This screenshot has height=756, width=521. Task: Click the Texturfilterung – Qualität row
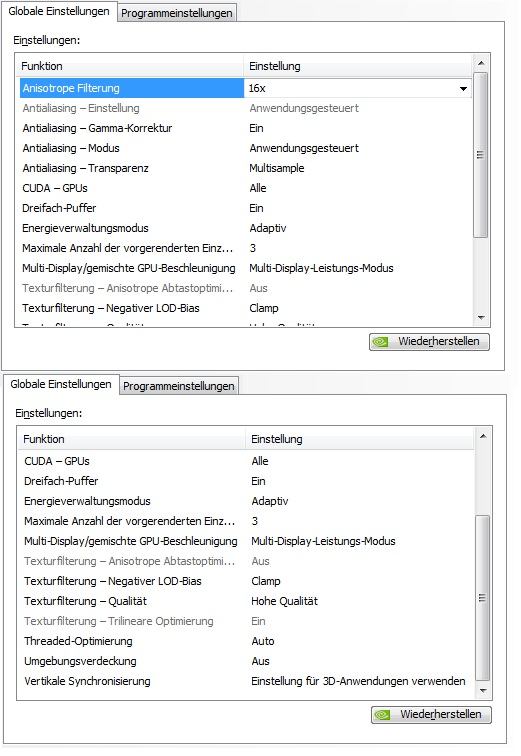tap(246, 601)
